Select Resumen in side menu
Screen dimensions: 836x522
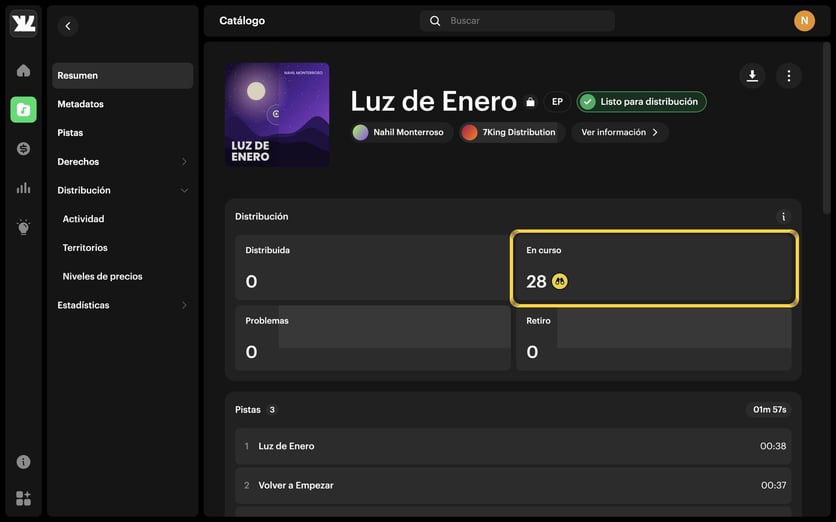tap(123, 76)
